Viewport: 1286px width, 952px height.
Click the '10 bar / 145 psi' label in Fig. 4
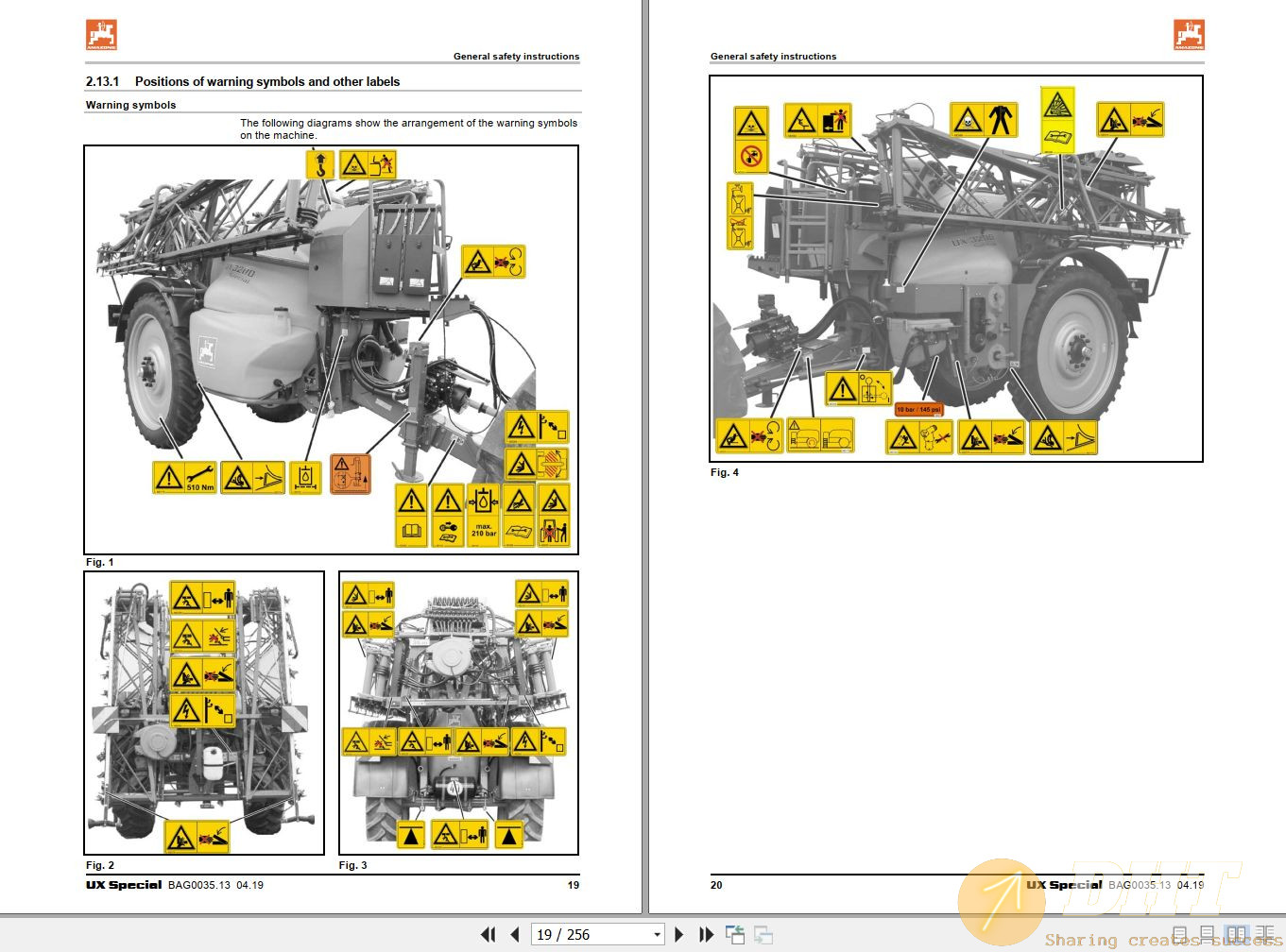pos(919,410)
